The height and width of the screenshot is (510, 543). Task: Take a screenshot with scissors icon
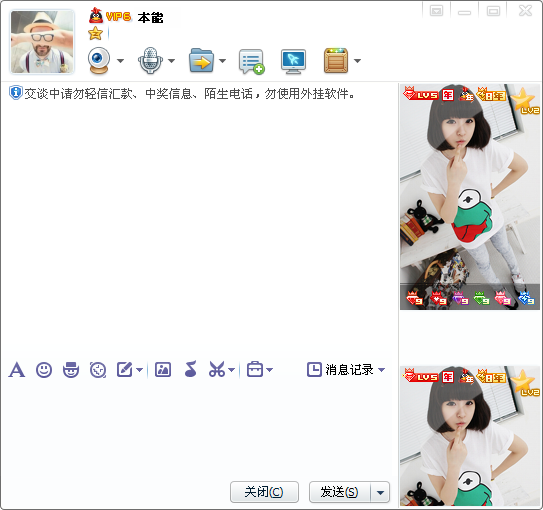coord(217,369)
